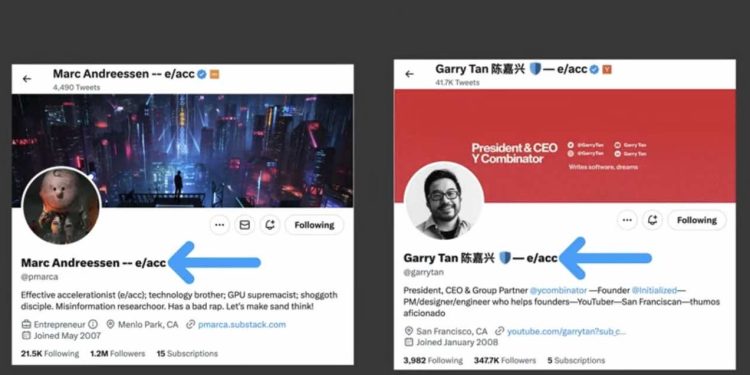Click the info icon next to Entrepreneur
Viewport: 750px width, 375px height.
tap(93, 324)
